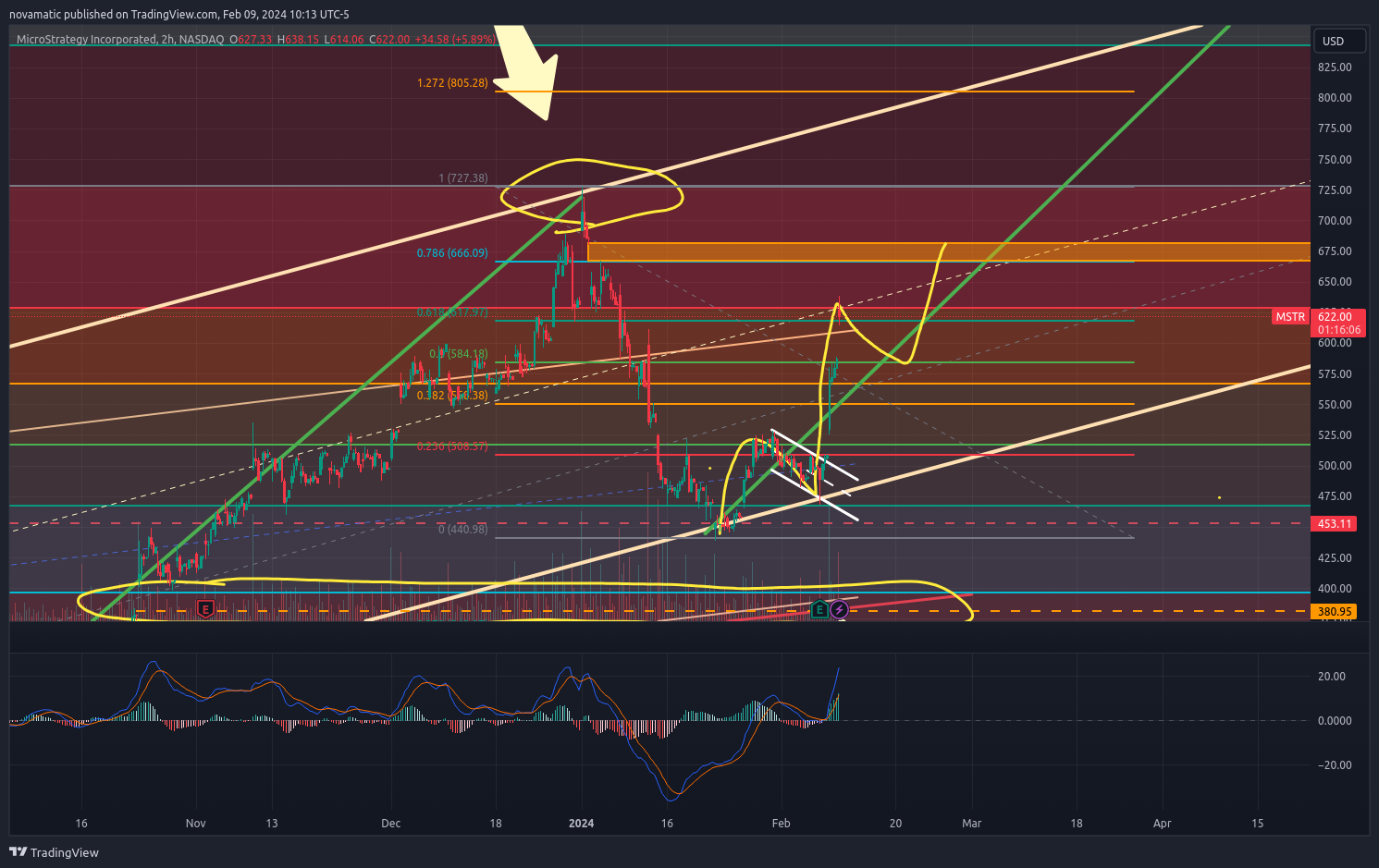Click the 1 (727.38) Fibonacci label
The height and width of the screenshot is (868, 1379).
[463, 178]
